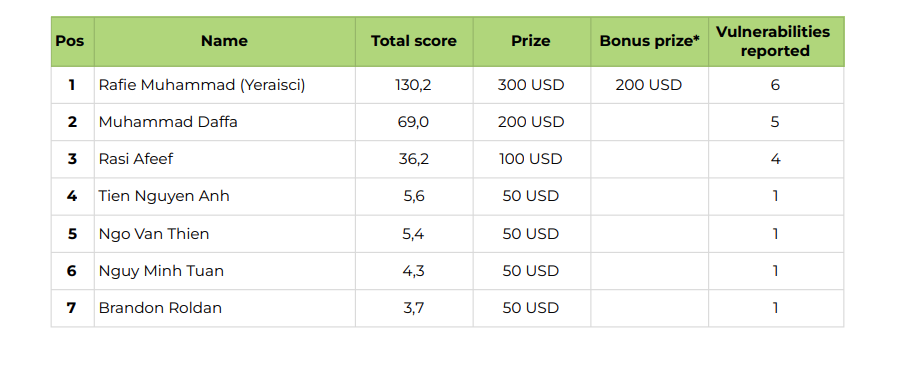Click the 130,2 total score value
The image size is (897, 365).
click(x=414, y=85)
